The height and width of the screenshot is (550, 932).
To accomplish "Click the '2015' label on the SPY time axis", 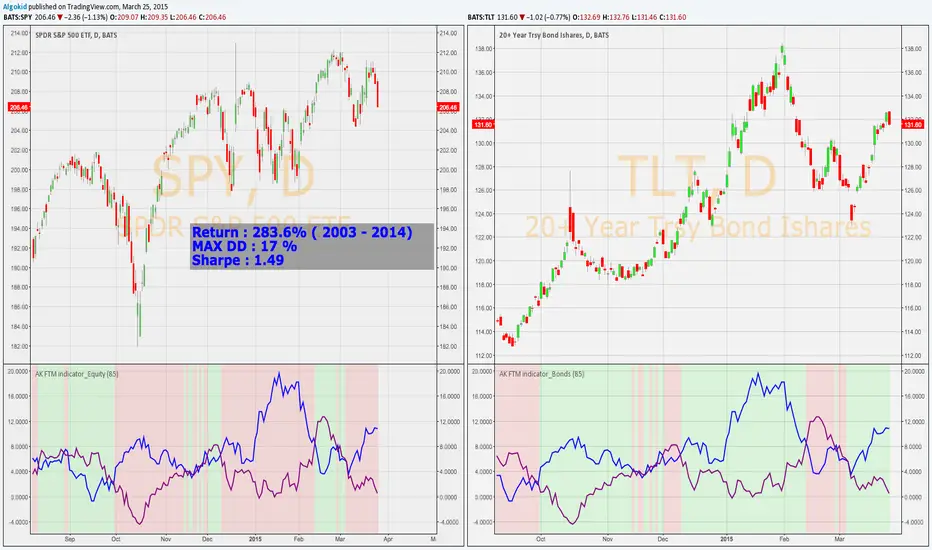I will tap(255, 539).
